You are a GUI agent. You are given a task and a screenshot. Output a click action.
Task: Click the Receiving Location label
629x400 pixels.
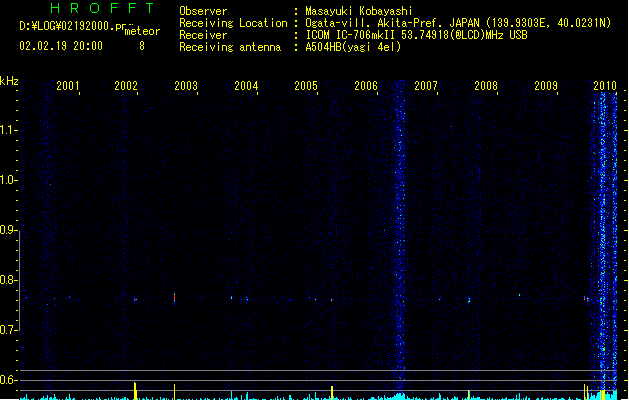pyautogui.click(x=233, y=23)
